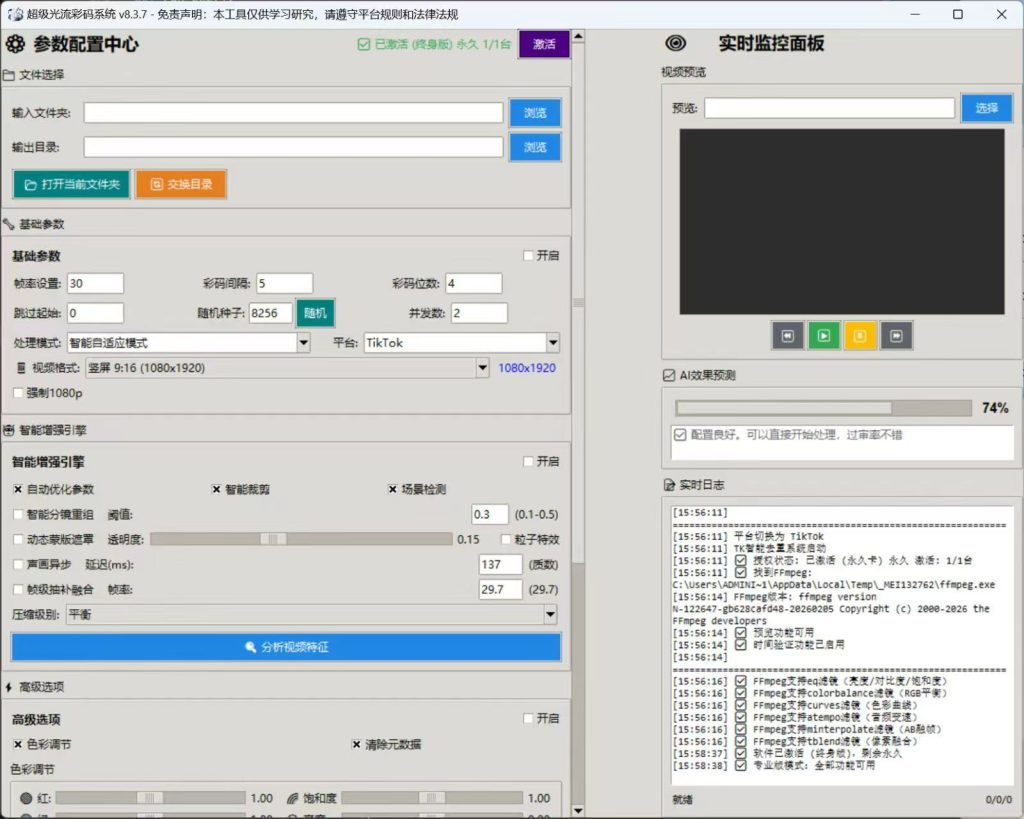The height and width of the screenshot is (819, 1024).
Task: Click 帧率设置 field showing 30
Action: pos(95,283)
